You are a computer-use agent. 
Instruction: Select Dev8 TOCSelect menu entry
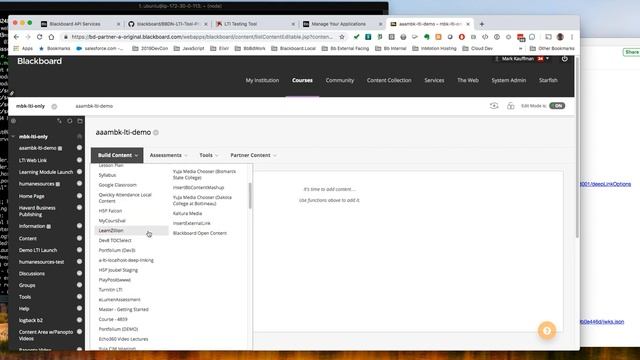(115, 240)
